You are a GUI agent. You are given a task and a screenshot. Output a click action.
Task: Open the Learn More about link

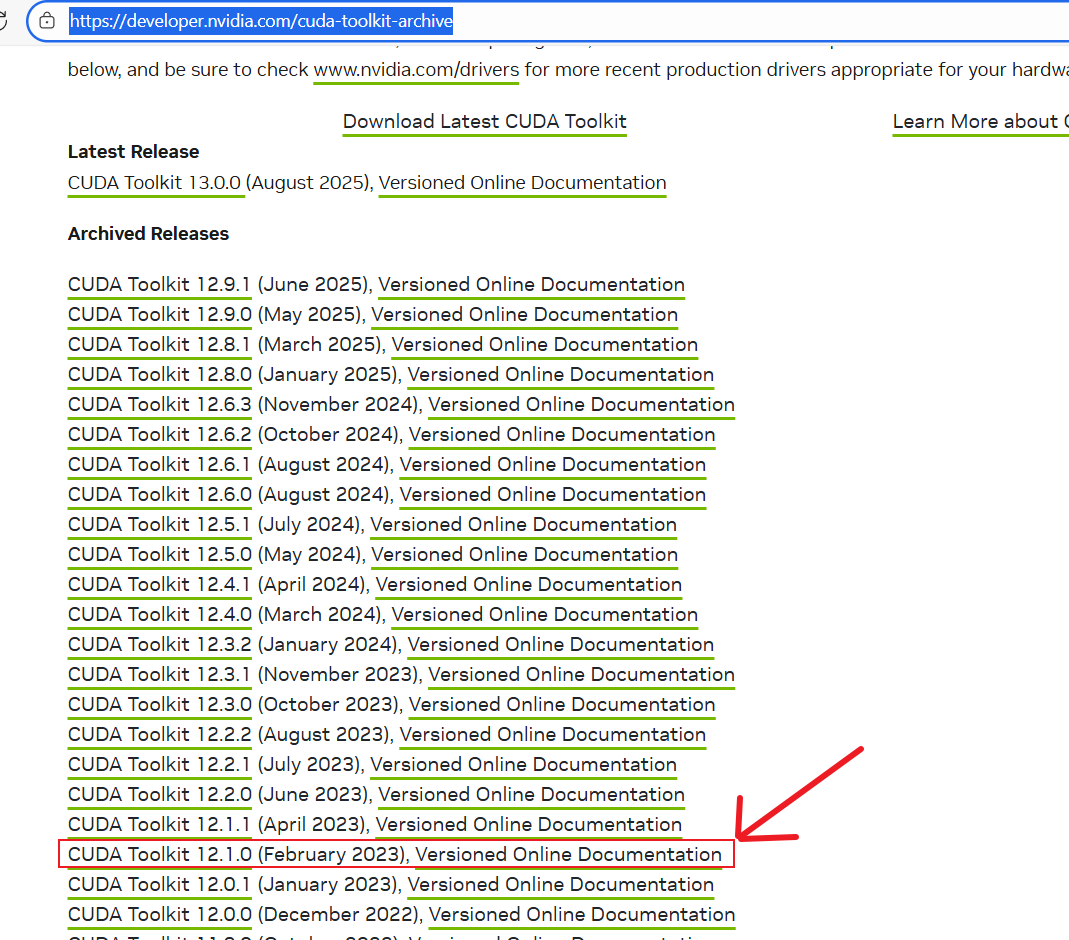click(x=980, y=121)
